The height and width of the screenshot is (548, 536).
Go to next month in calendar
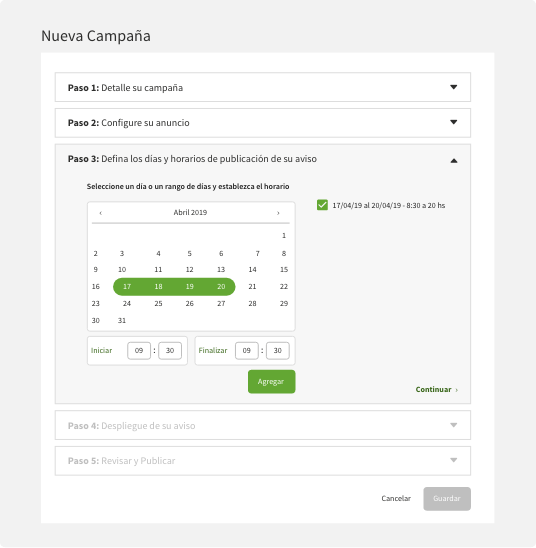(278, 213)
